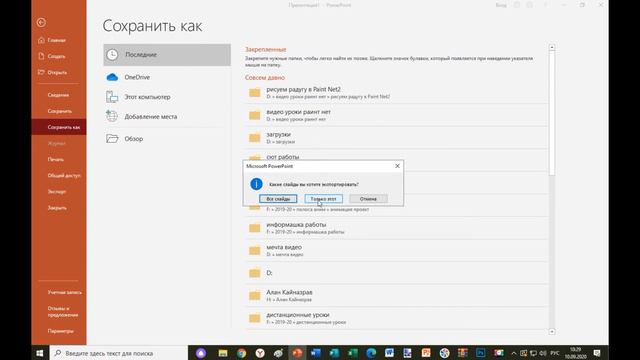
Task: Open the notification center icon
Action: pyautogui.click(x=597, y=353)
